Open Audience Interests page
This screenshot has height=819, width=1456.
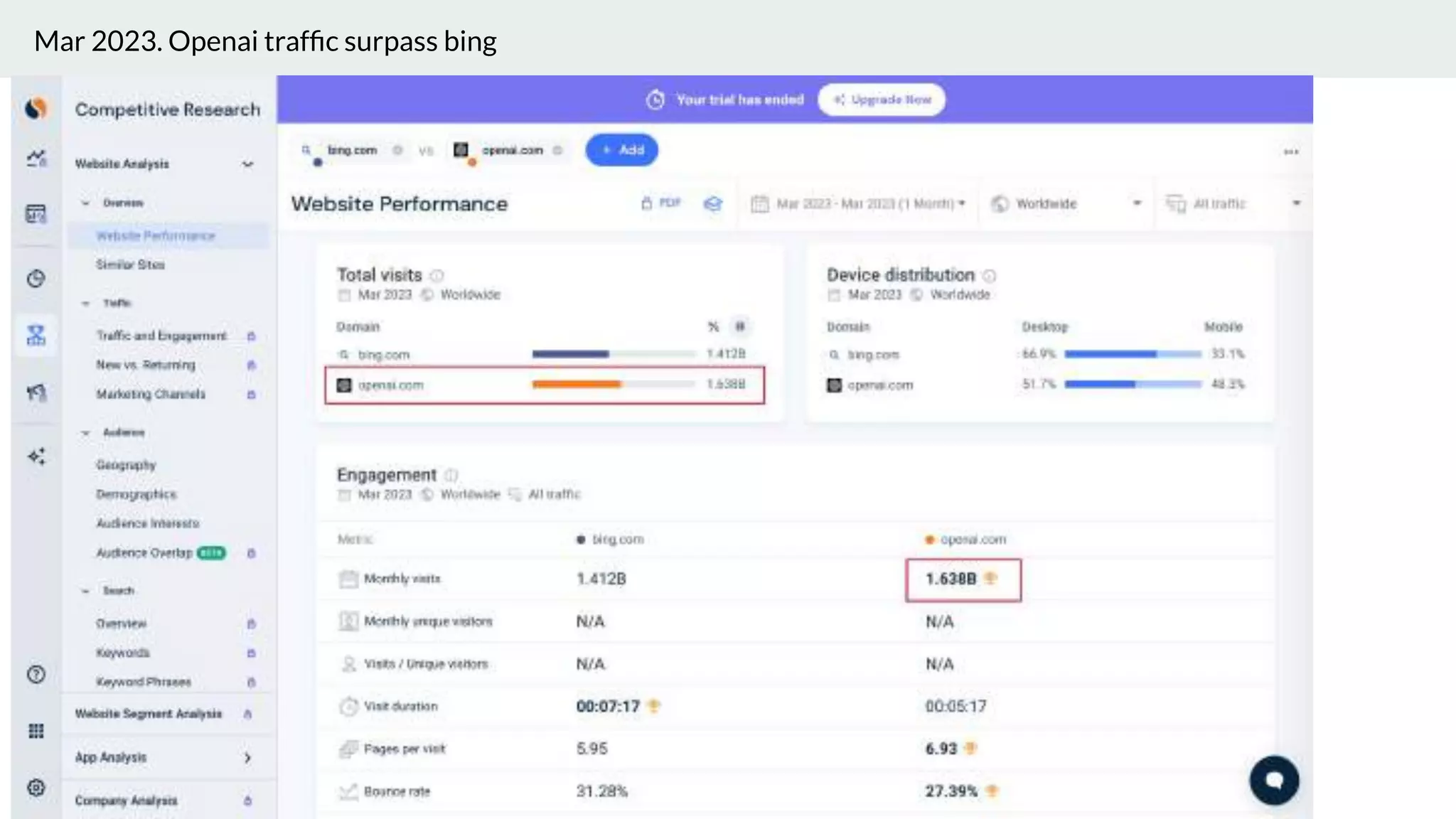pyautogui.click(x=148, y=523)
